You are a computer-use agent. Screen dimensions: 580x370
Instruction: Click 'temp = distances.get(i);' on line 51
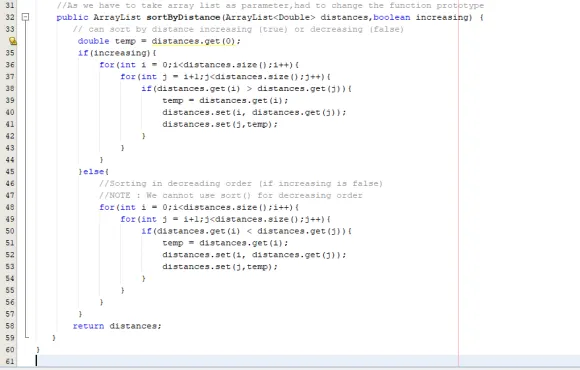tap(225, 243)
